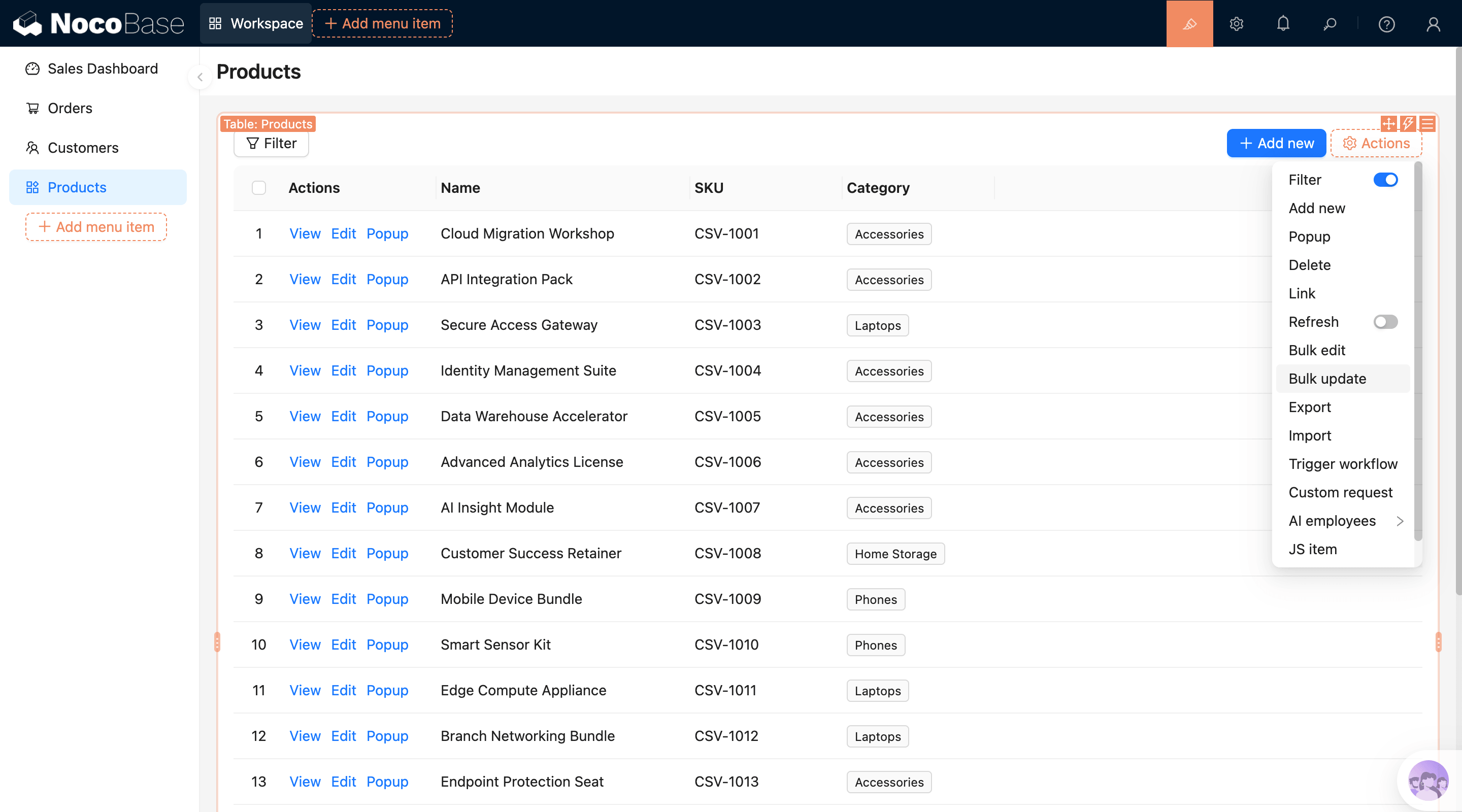
Task: Click the blue Add new button
Action: coord(1276,143)
